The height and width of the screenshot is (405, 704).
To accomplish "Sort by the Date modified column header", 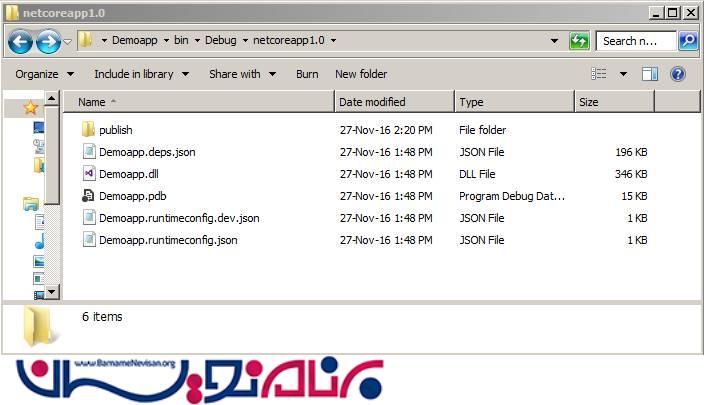I will click(x=372, y=102).
